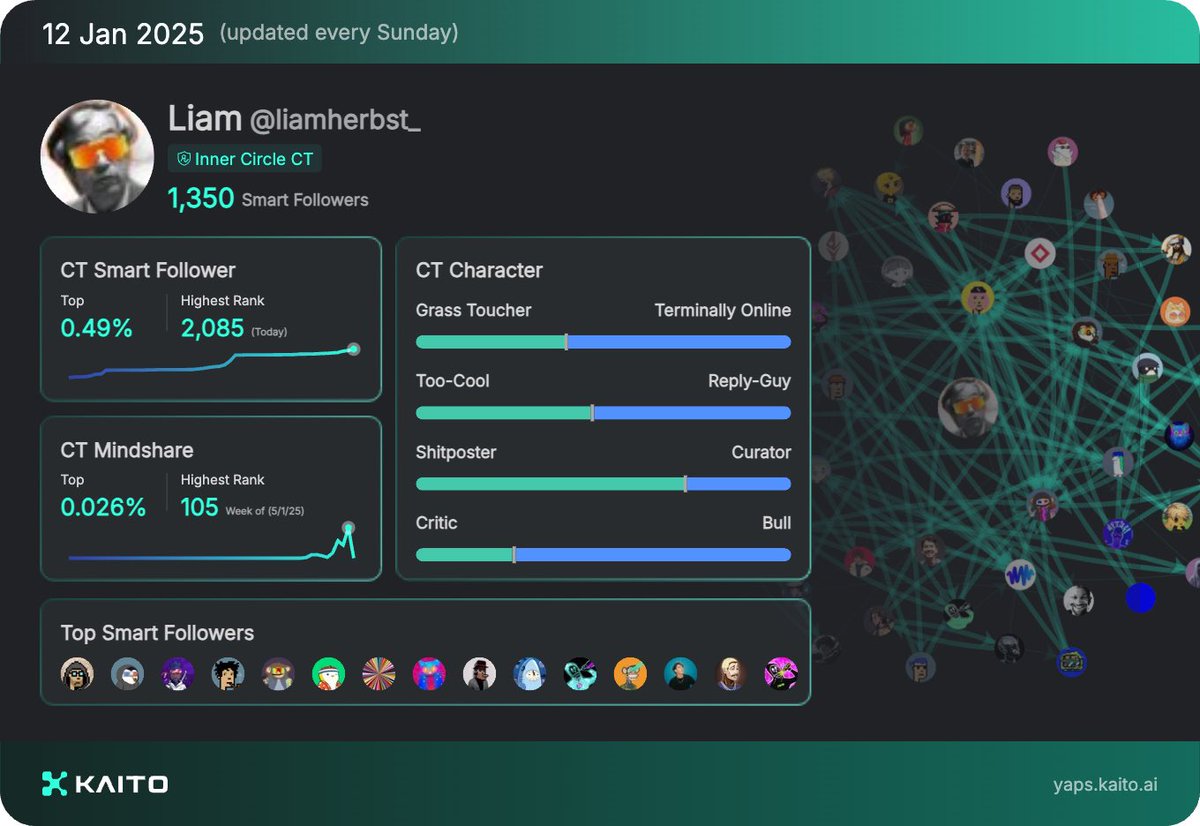Image resolution: width=1200 pixels, height=826 pixels.
Task: Click the "Inner Circle CT" badge
Action: (245, 159)
